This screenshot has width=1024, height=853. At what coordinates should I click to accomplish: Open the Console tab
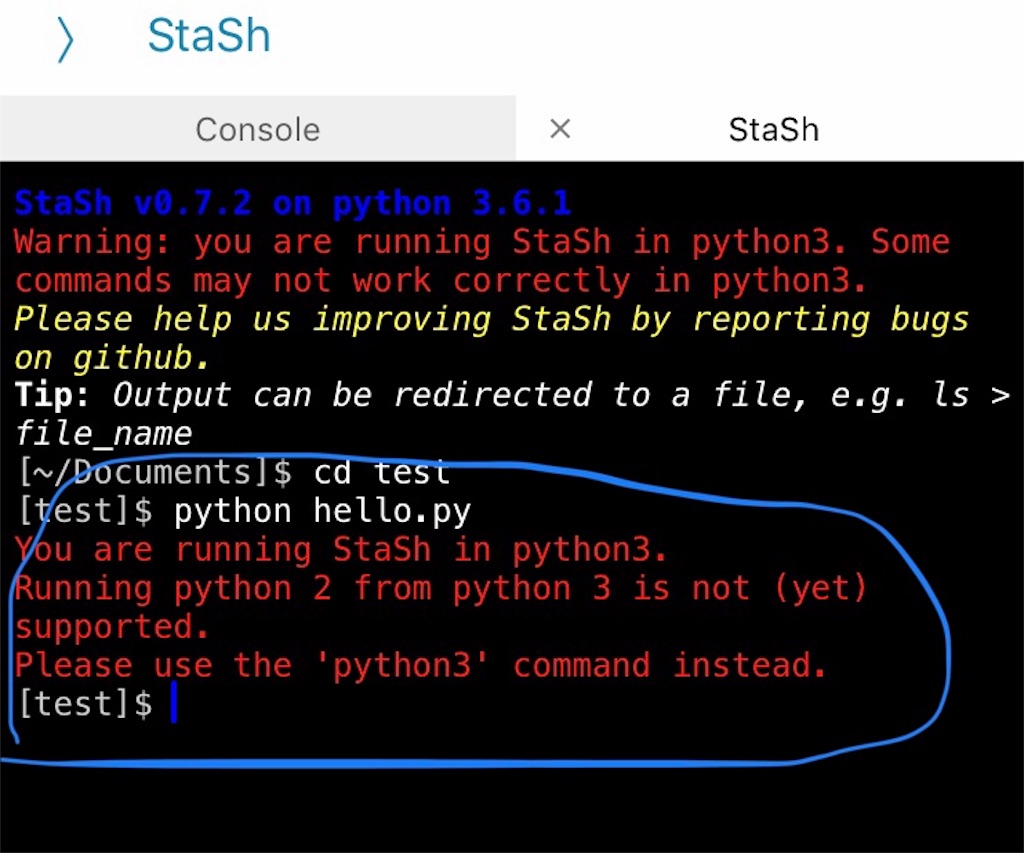click(258, 129)
